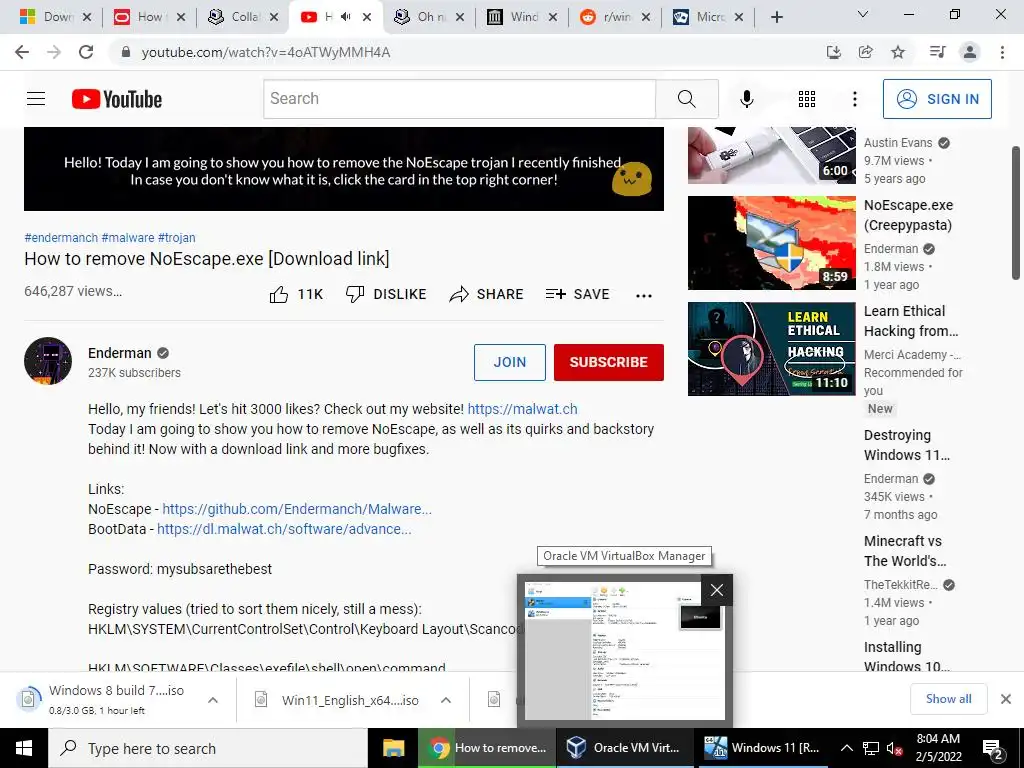
Task: Mute the audio icon on YouTube tab
Action: click(345, 17)
